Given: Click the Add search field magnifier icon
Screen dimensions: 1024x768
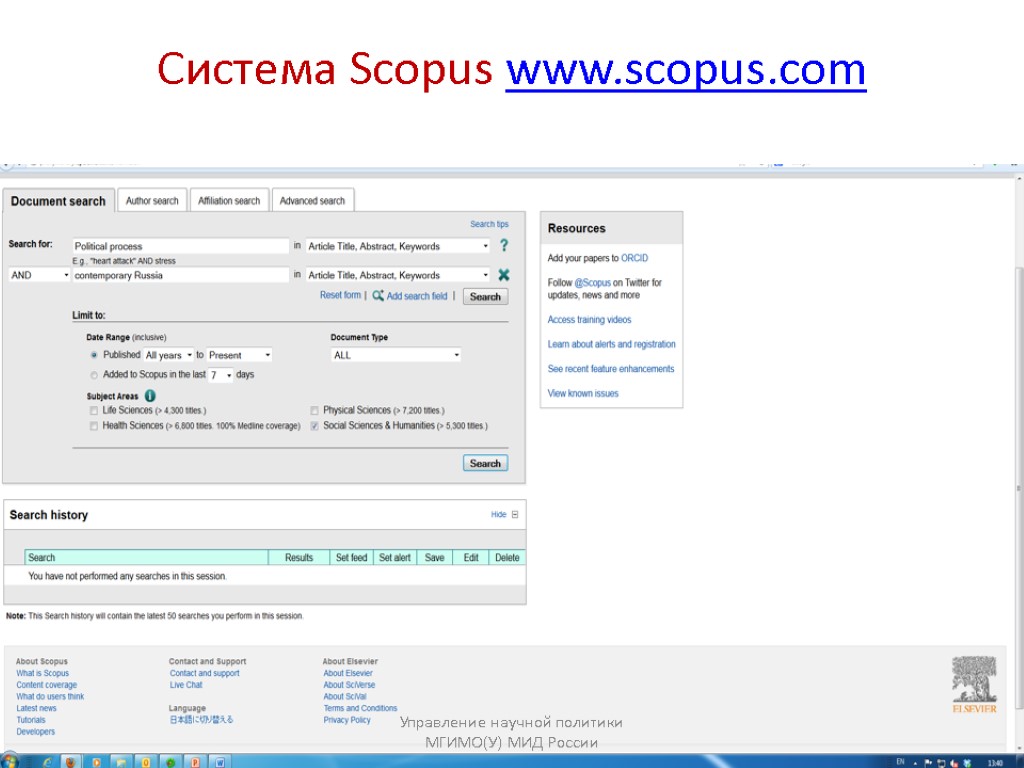Looking at the screenshot, I should coord(377,296).
